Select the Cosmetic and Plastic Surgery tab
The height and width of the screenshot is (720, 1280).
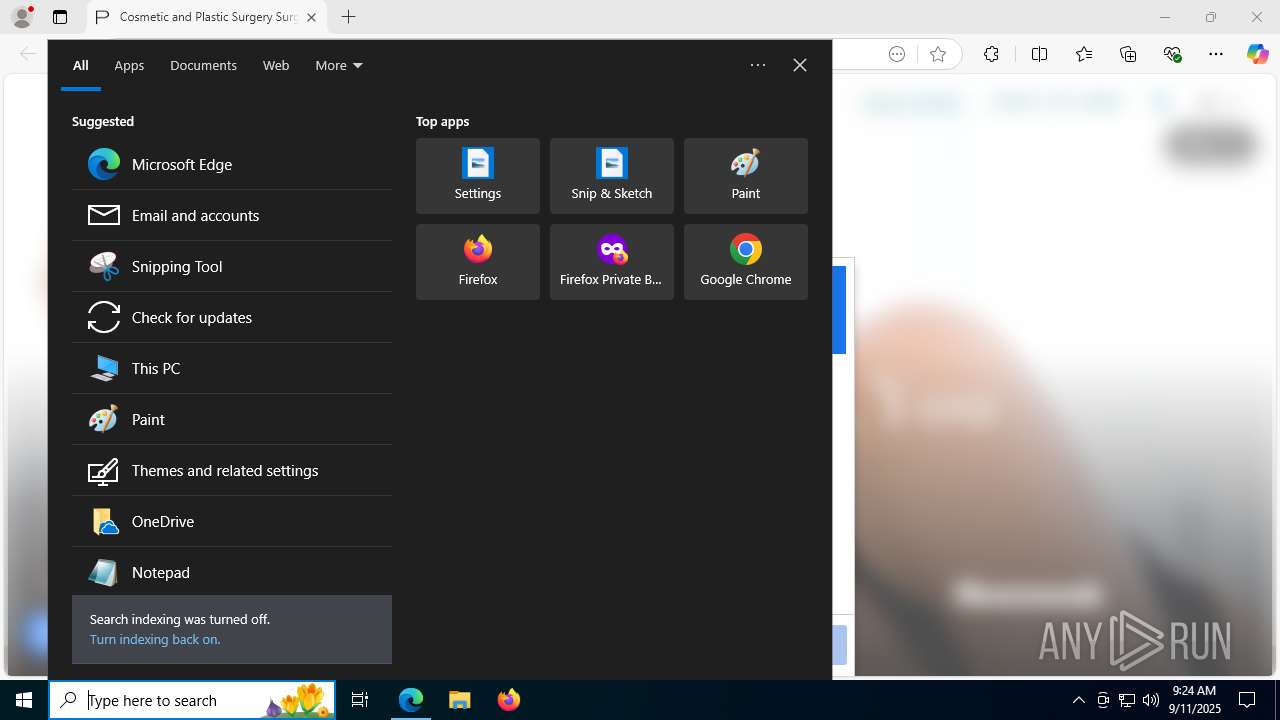207,17
